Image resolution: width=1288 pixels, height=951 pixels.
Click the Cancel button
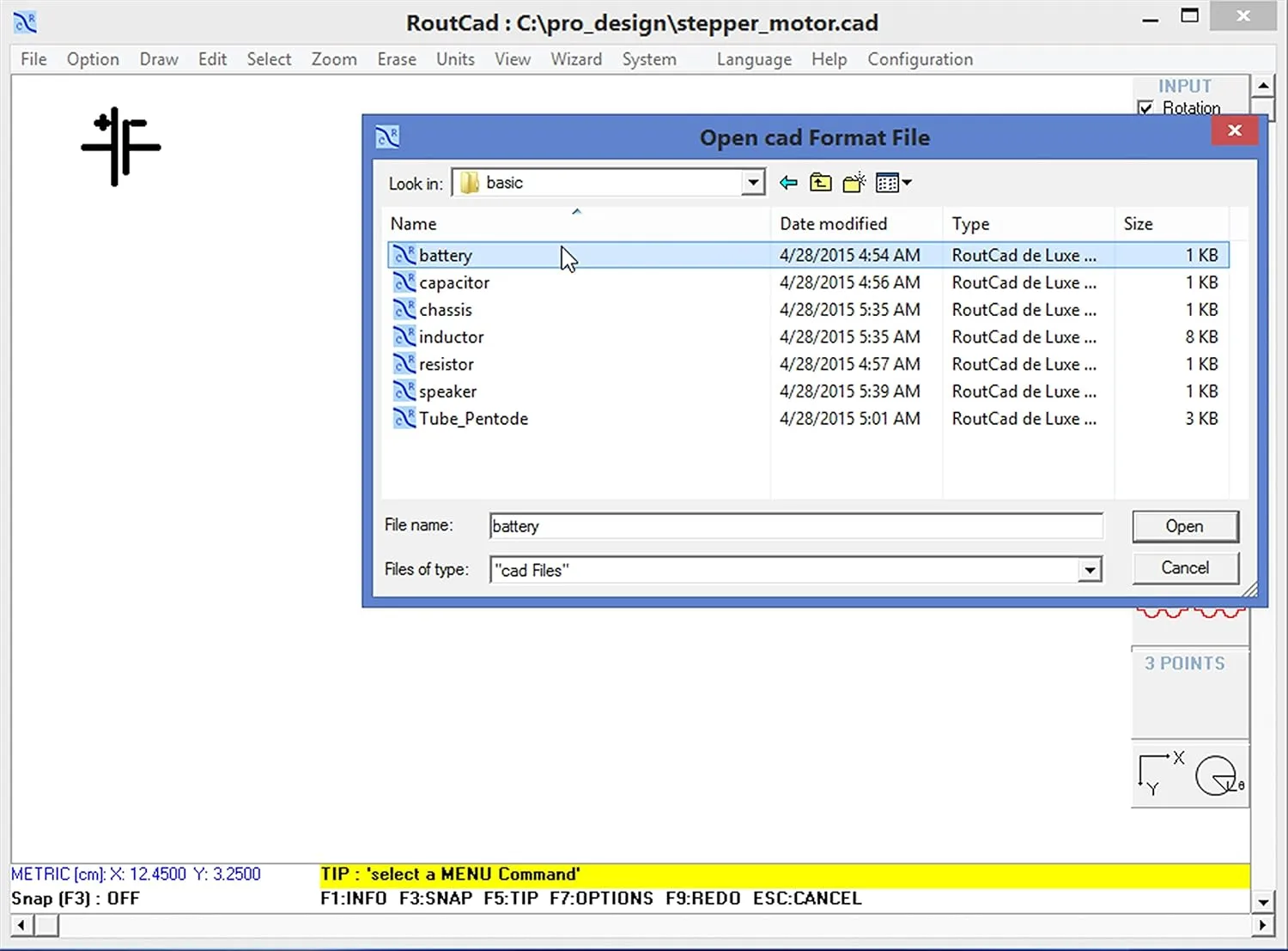click(1184, 567)
